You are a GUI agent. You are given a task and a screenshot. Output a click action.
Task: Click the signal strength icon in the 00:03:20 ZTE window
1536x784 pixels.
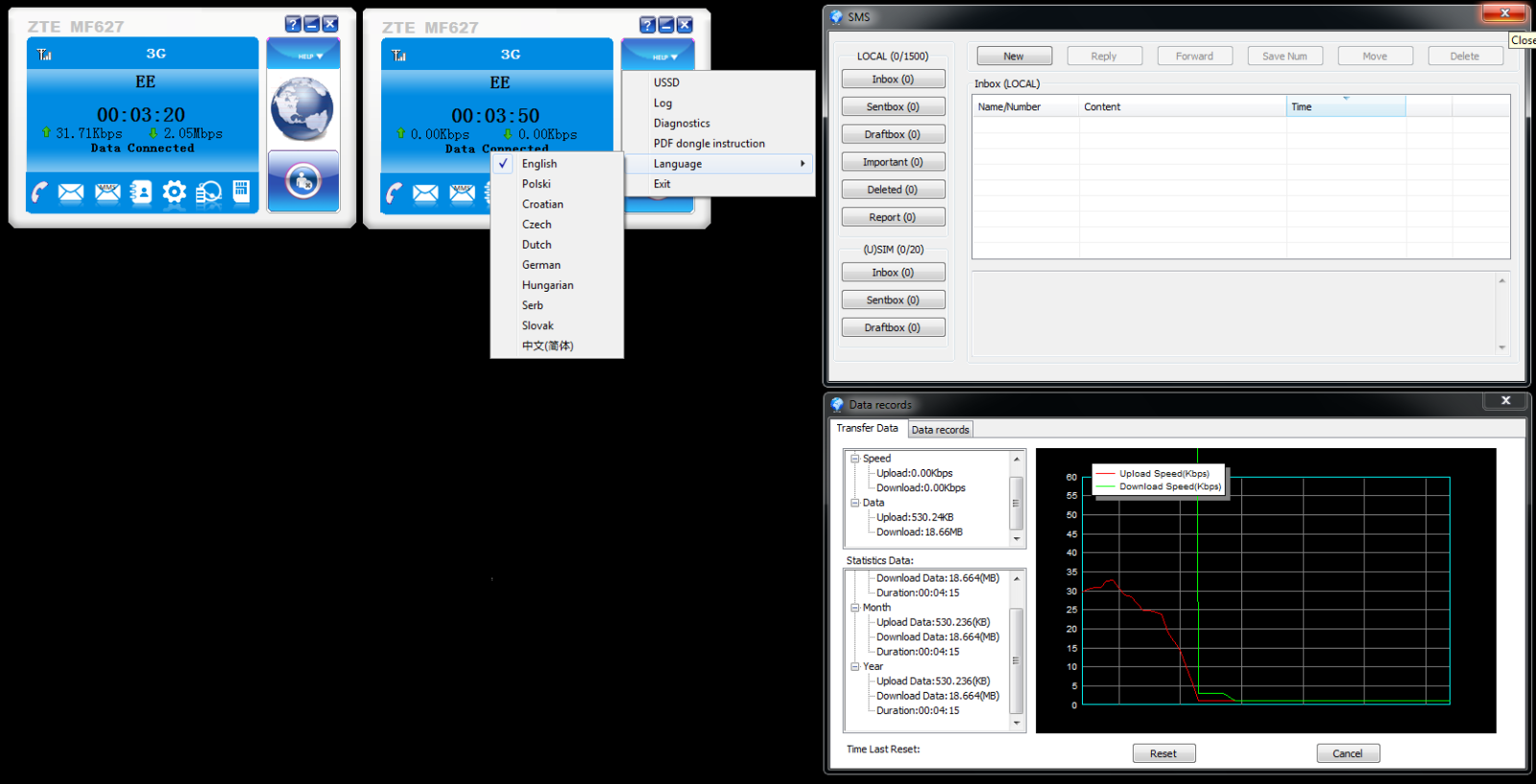click(x=44, y=55)
